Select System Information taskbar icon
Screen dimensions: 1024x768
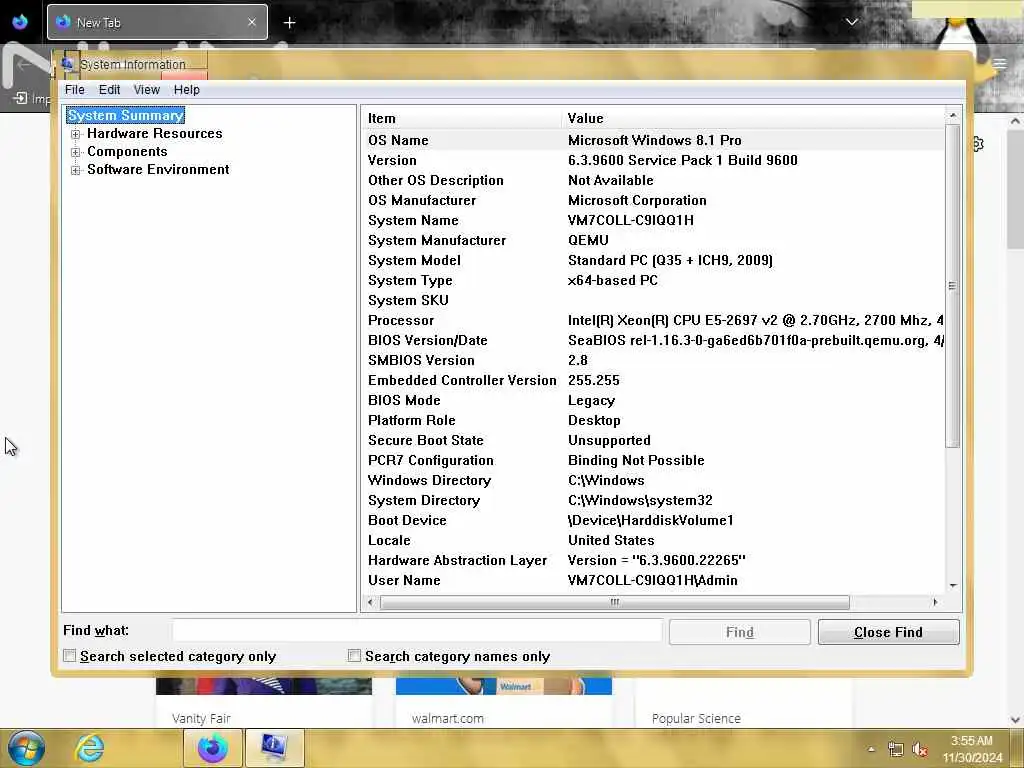274,748
